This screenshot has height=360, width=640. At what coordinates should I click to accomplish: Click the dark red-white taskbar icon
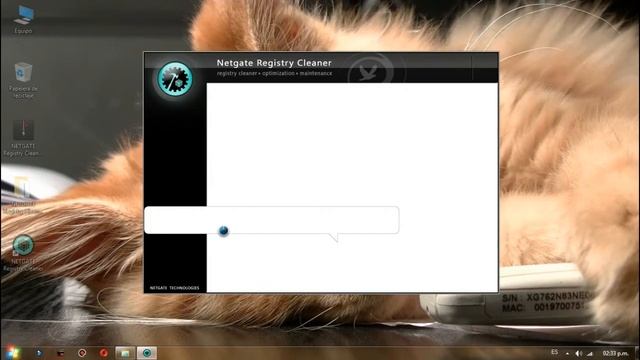click(60, 353)
